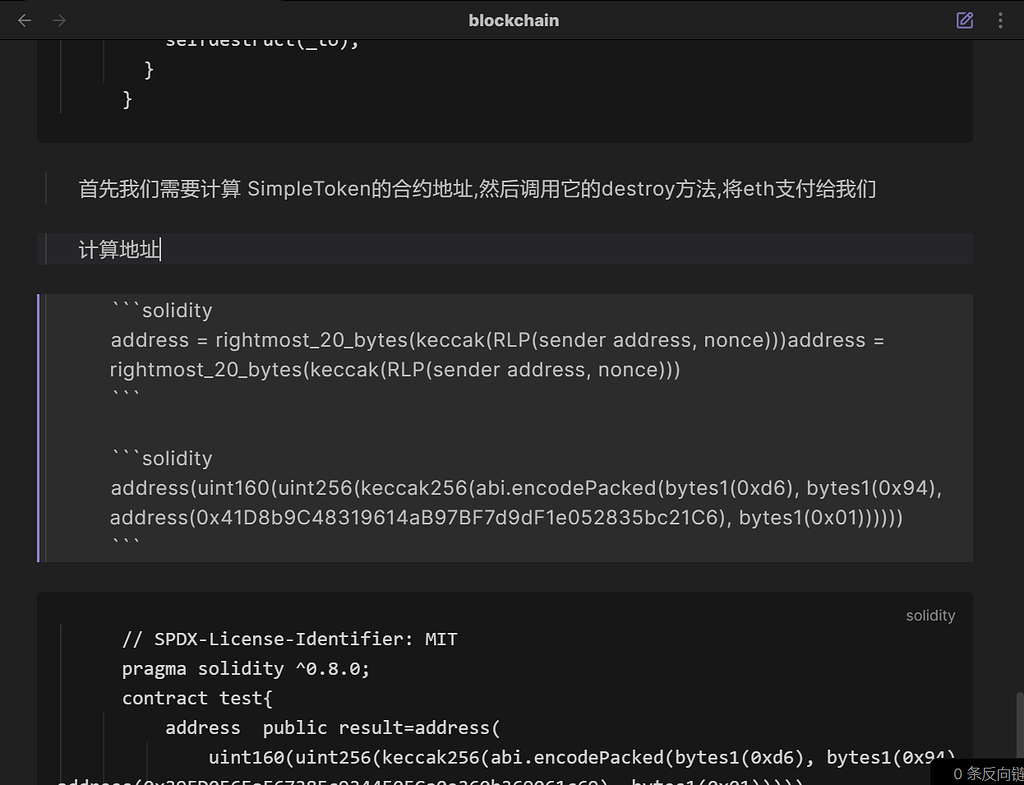Navigate back with the left arrow
1024x785 pixels.
pos(25,20)
